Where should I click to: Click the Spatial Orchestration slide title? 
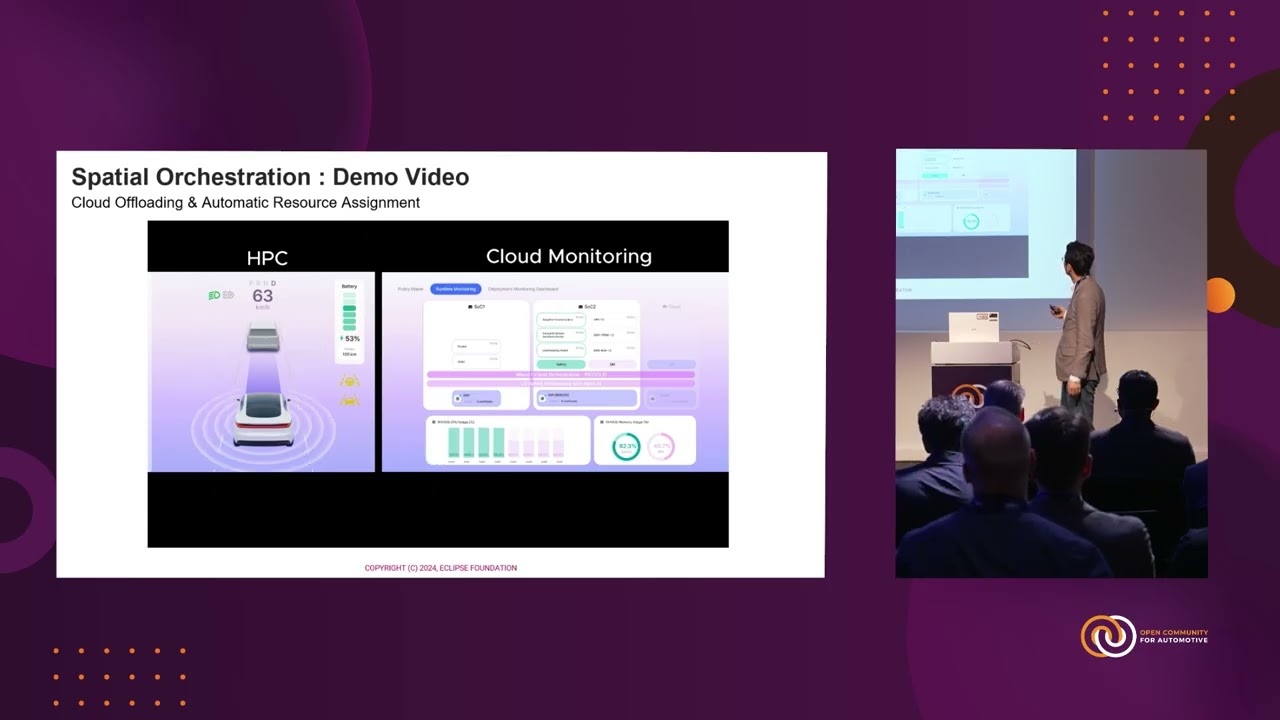tap(270, 177)
